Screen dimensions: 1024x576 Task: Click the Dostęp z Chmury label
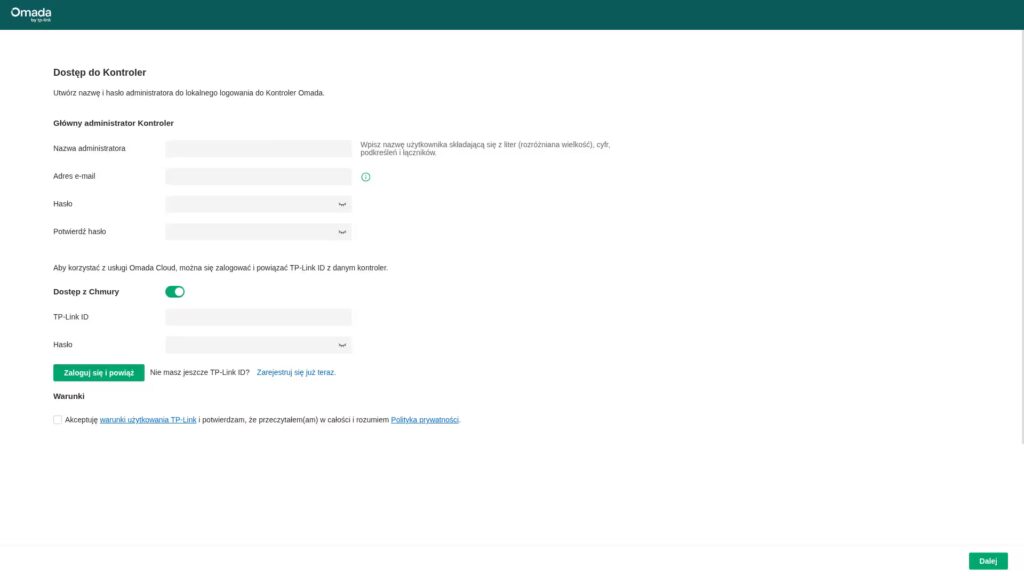click(86, 292)
